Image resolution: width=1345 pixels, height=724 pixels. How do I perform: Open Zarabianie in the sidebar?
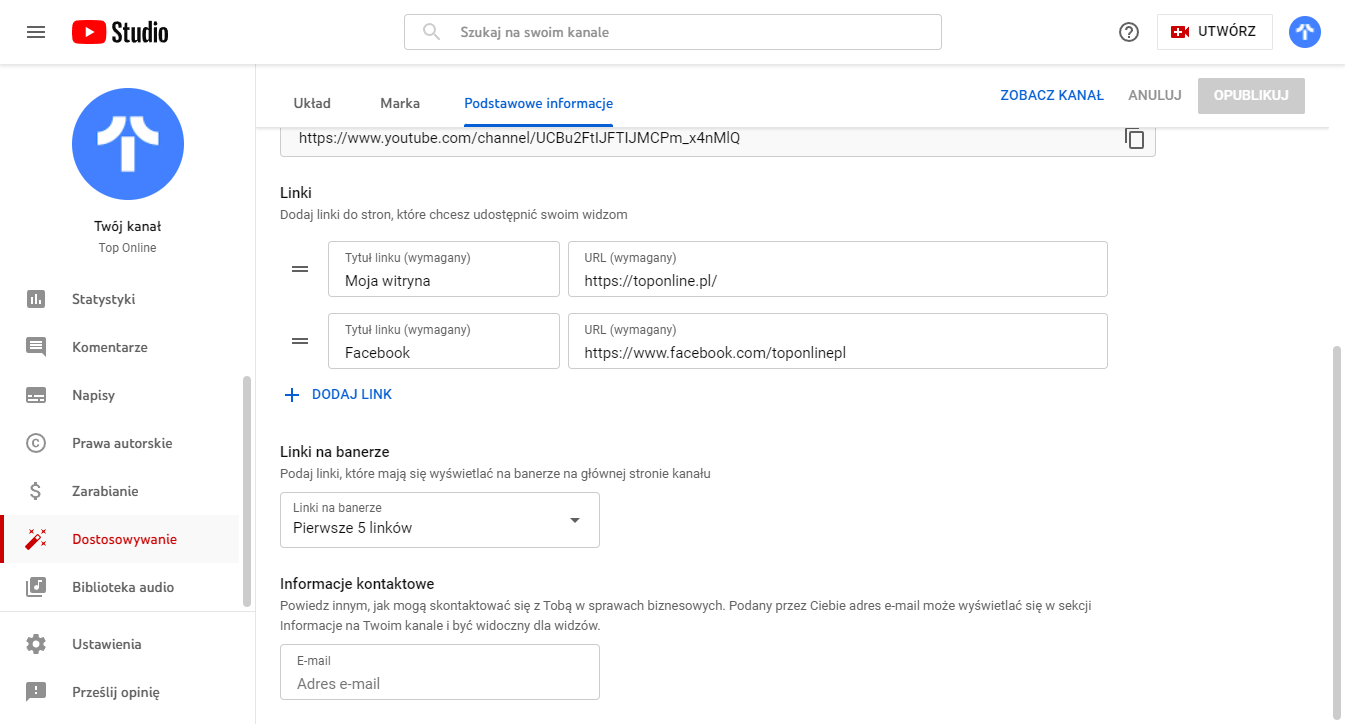[x=120, y=491]
